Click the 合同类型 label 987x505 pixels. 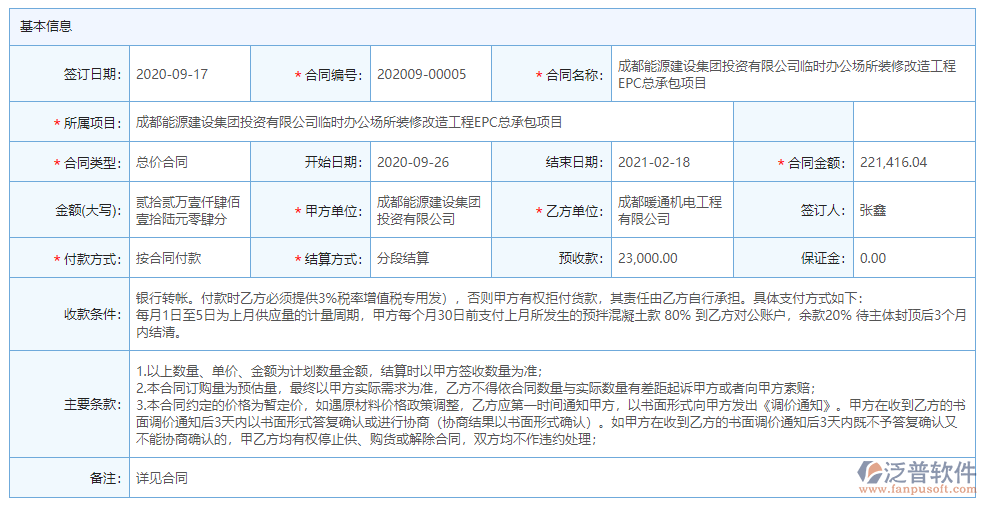coord(87,163)
